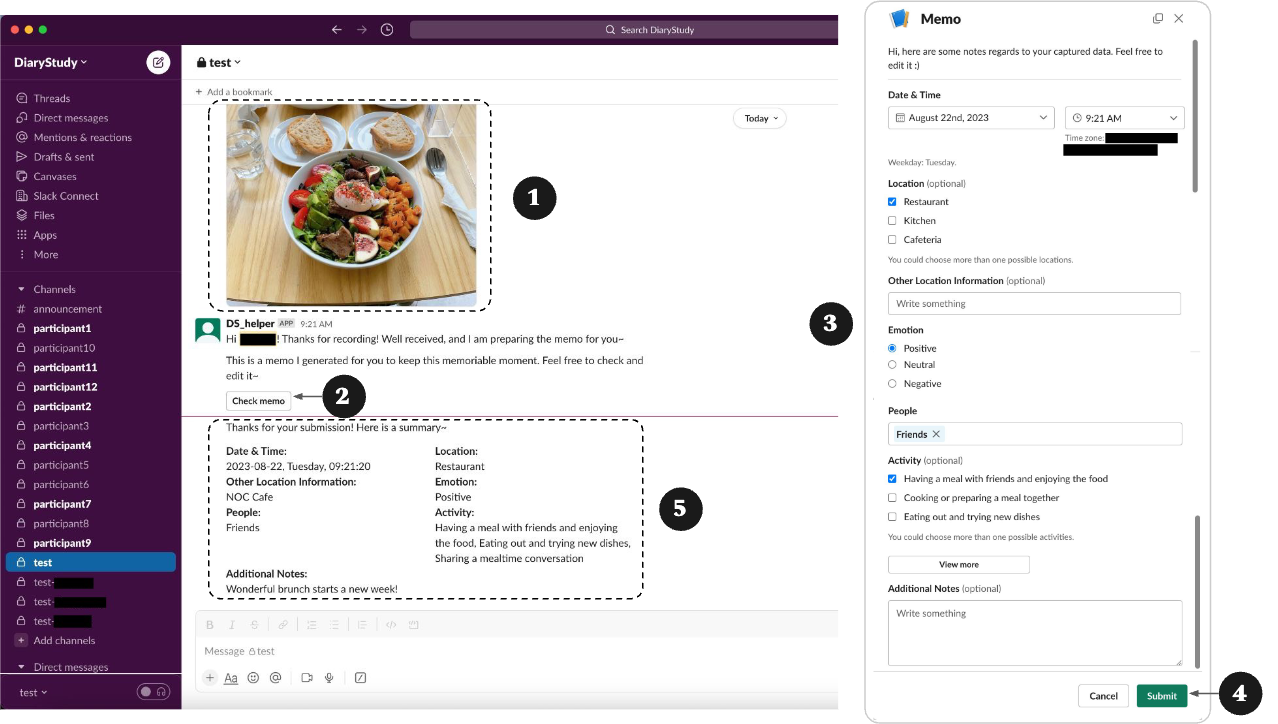This screenshot has width=1278, height=724.
Task: Open Slack Connect in sidebar
Action: click(x=65, y=196)
